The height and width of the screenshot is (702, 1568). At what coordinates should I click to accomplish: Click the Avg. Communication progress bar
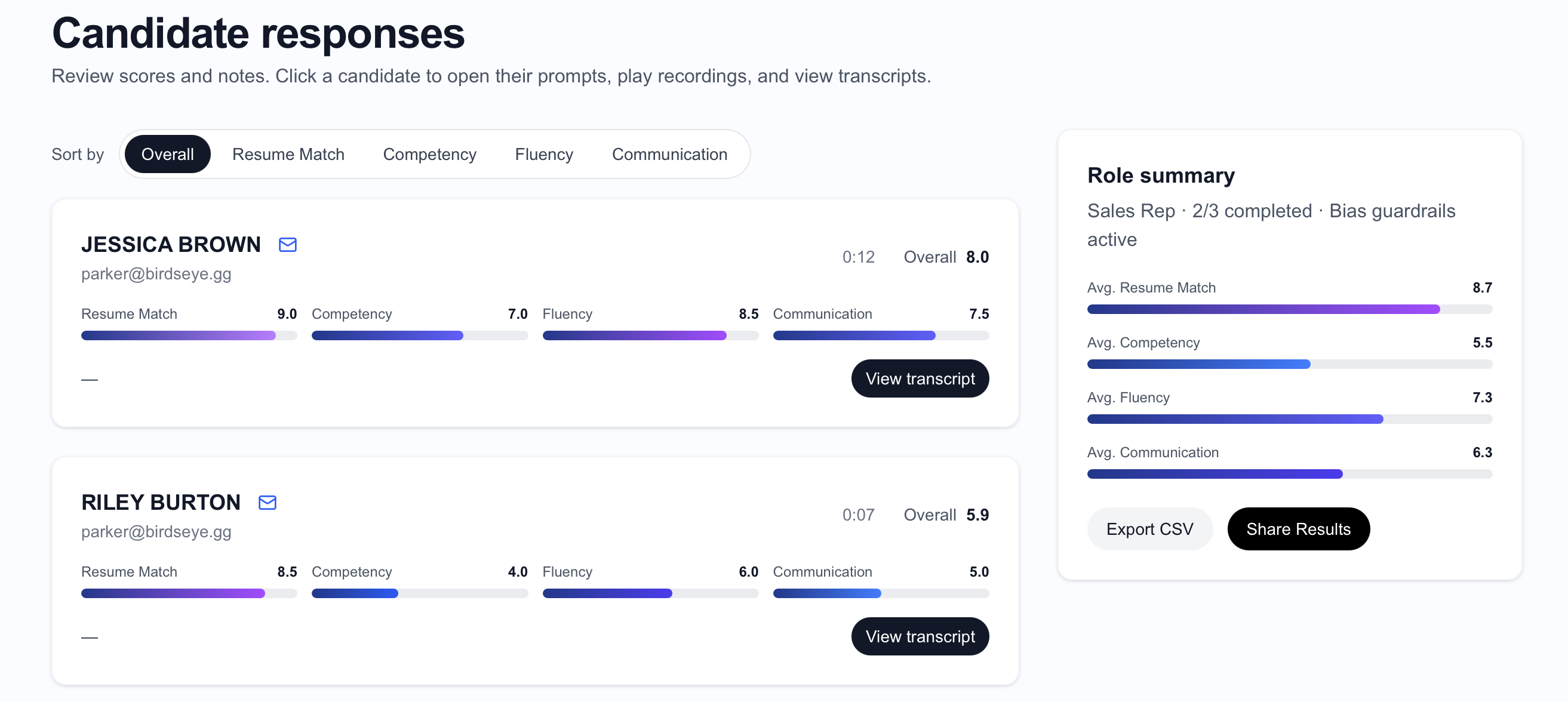click(x=1289, y=474)
